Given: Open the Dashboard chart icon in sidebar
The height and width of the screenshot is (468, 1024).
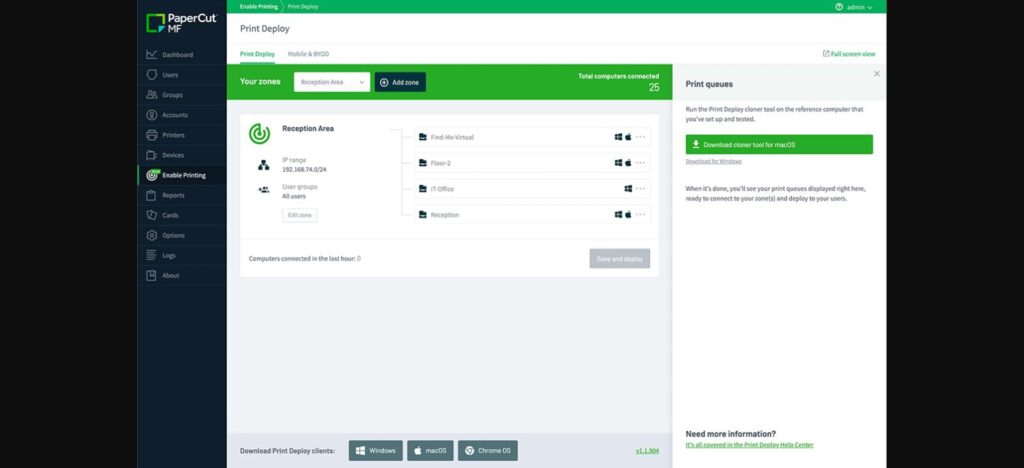Looking at the screenshot, I should [x=152, y=55].
